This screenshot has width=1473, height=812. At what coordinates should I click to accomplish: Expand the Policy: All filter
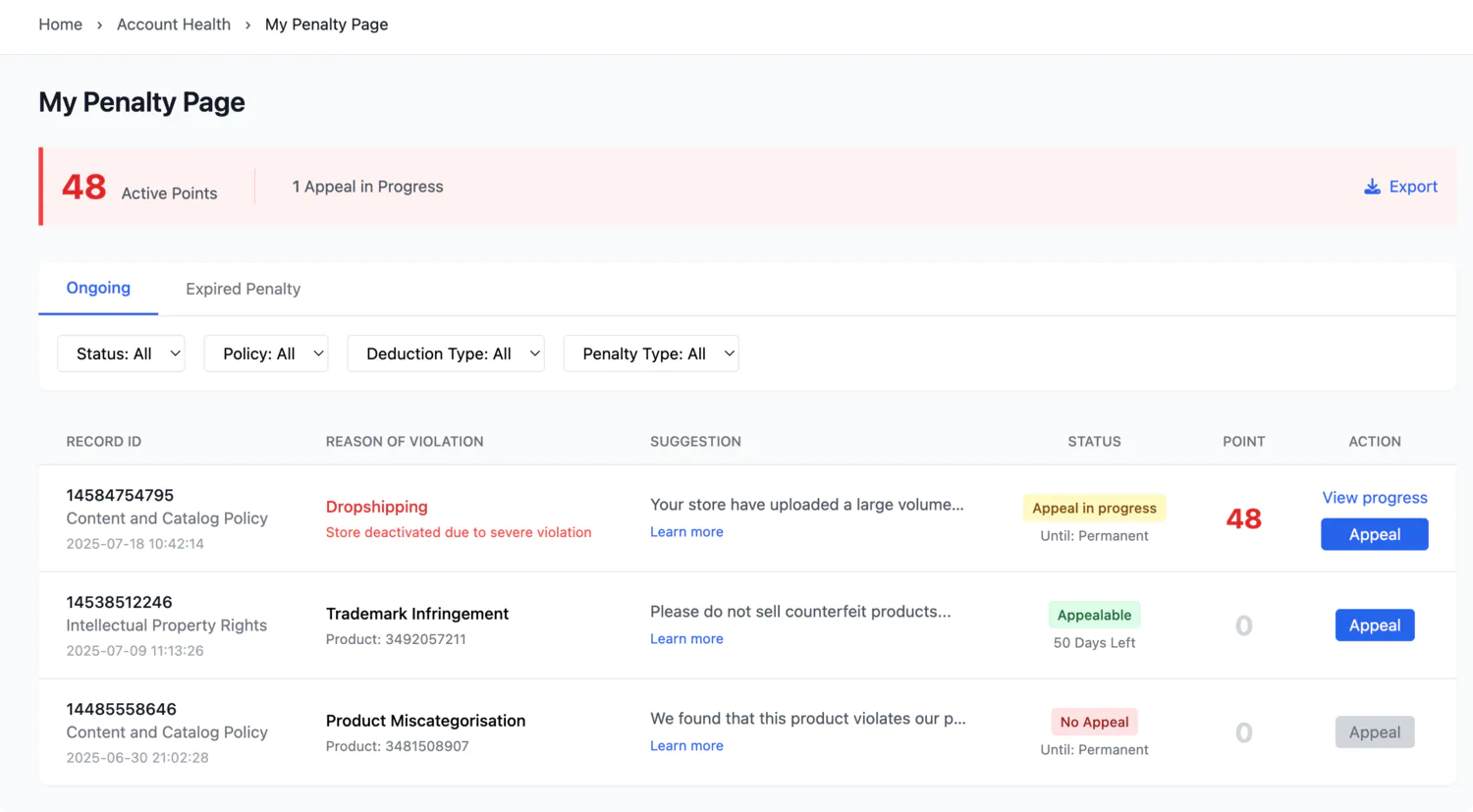pyautogui.click(x=265, y=353)
